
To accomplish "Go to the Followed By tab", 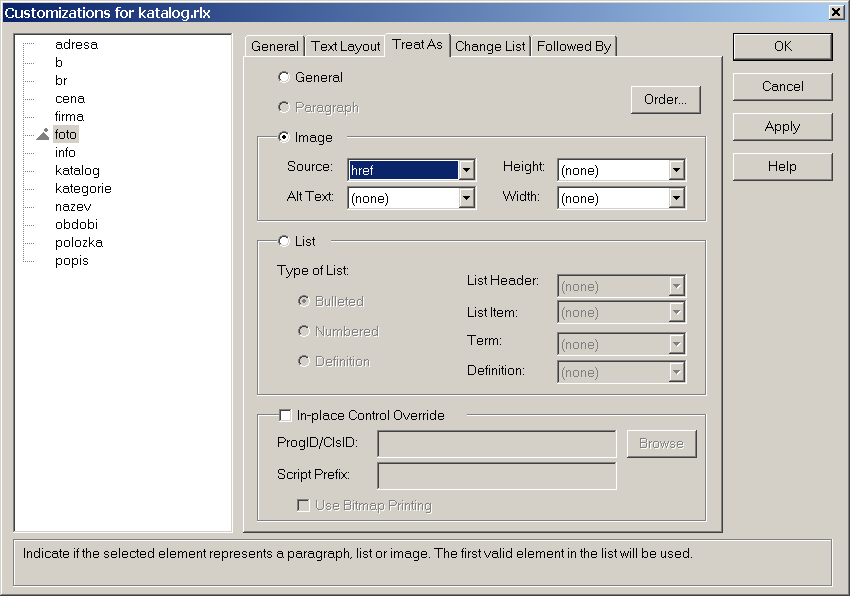I will click(574, 46).
